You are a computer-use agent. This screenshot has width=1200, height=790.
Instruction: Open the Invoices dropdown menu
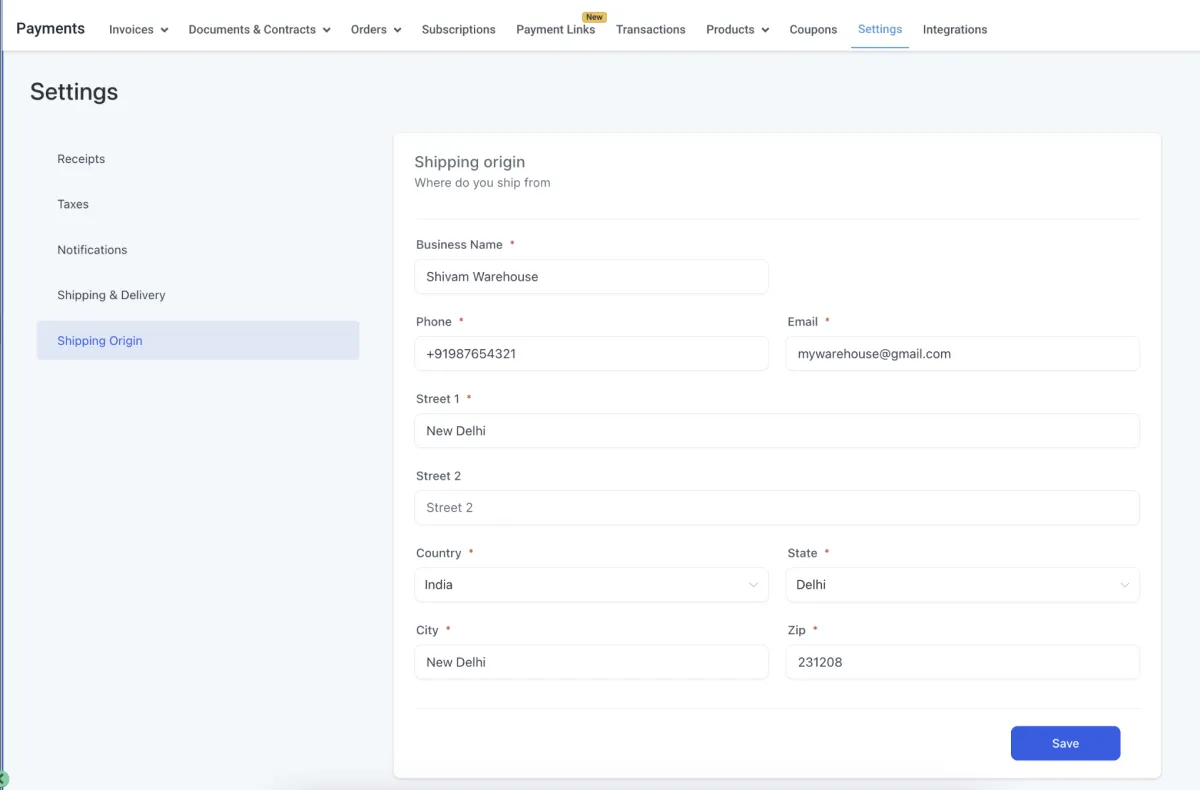[138, 30]
